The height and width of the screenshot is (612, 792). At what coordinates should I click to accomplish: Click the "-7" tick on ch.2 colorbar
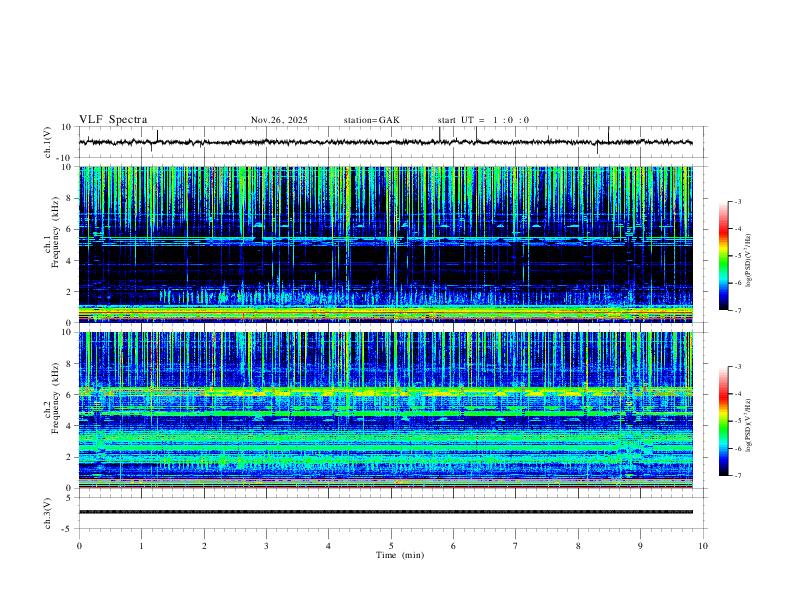pyautogui.click(x=738, y=475)
